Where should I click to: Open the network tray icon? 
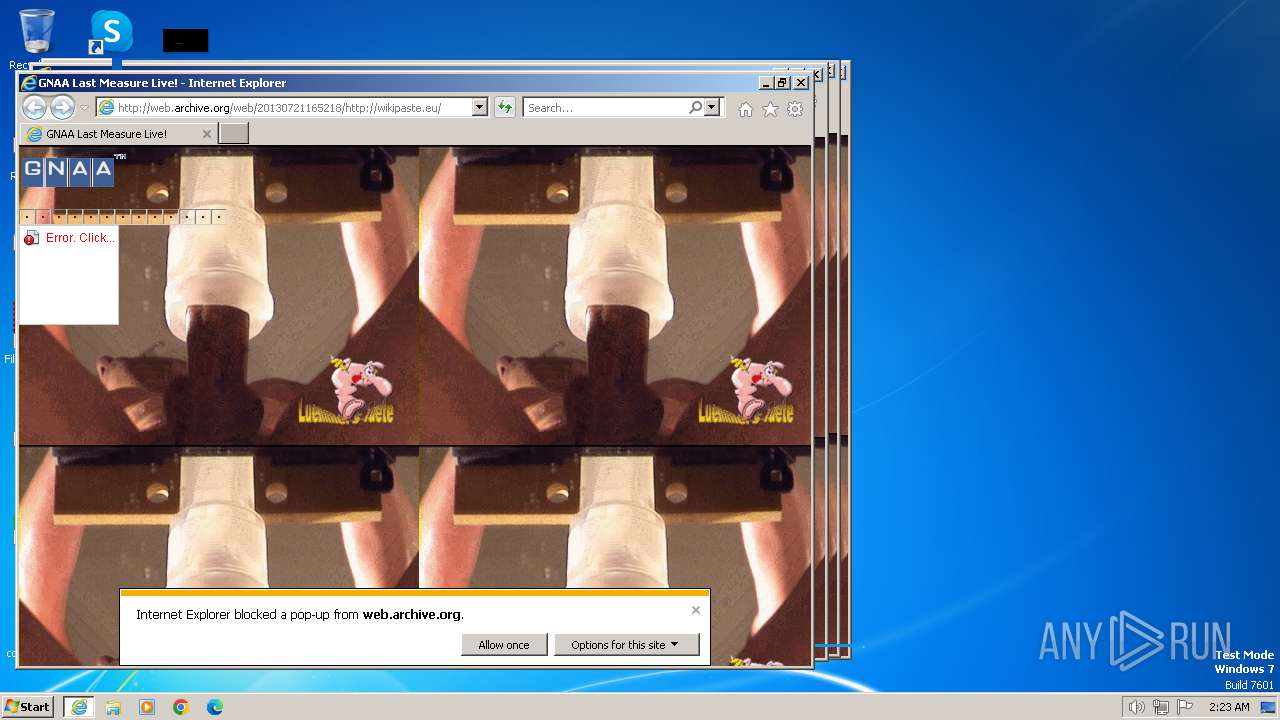pos(1161,707)
